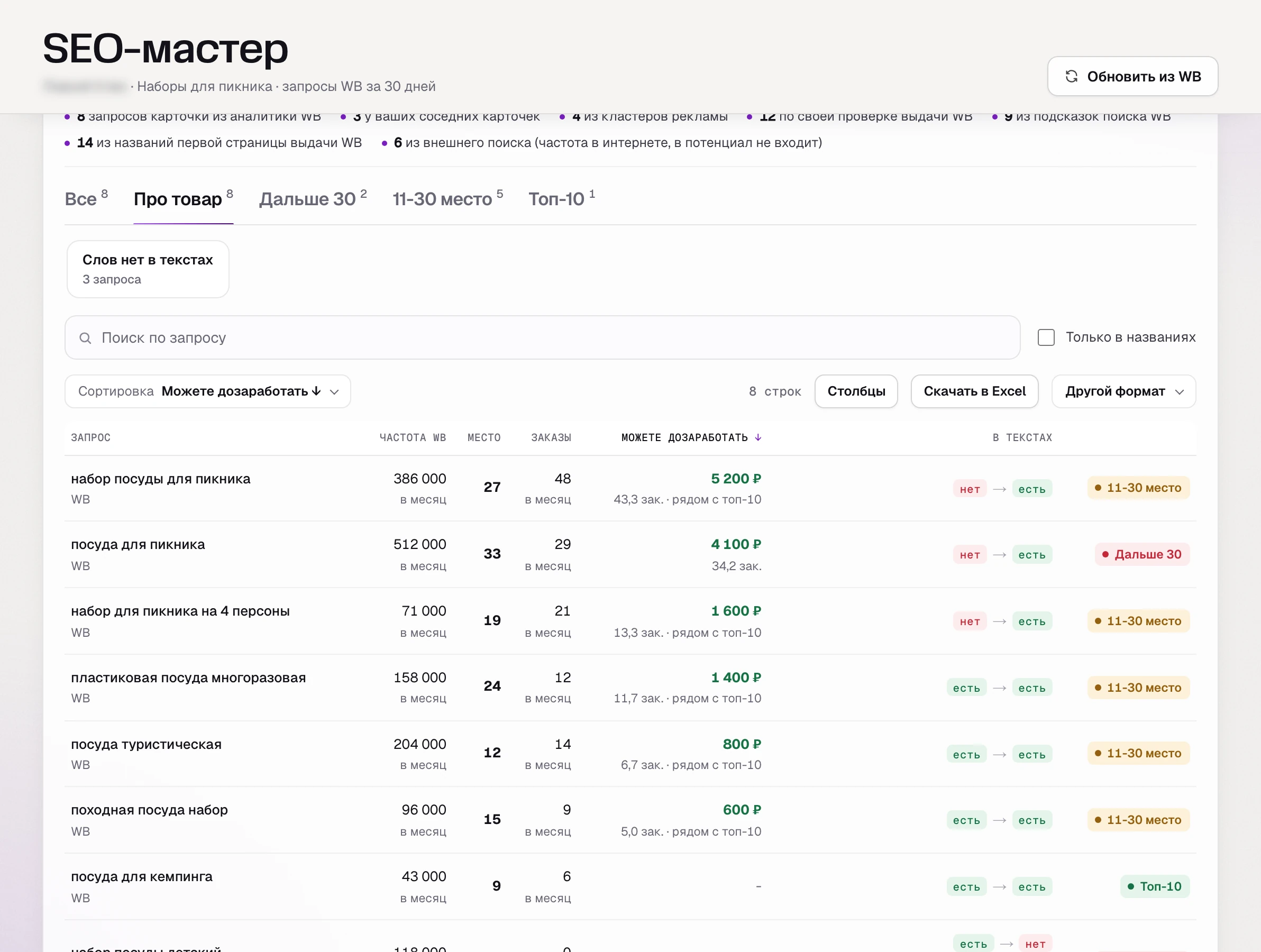Click the ЗАПРОС column header
Image resolution: width=1261 pixels, height=952 pixels.
pyautogui.click(x=90, y=438)
